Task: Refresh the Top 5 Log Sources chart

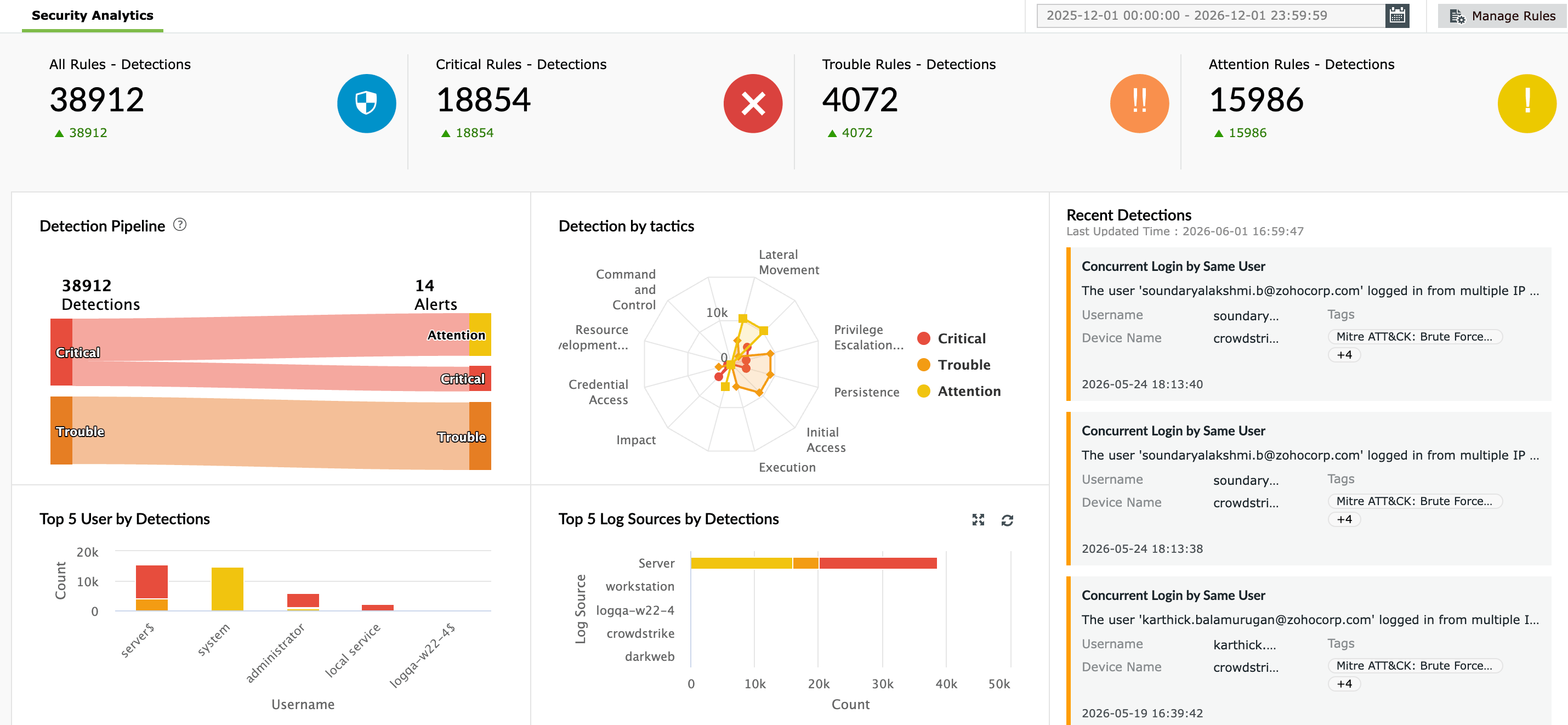Action: click(1007, 520)
